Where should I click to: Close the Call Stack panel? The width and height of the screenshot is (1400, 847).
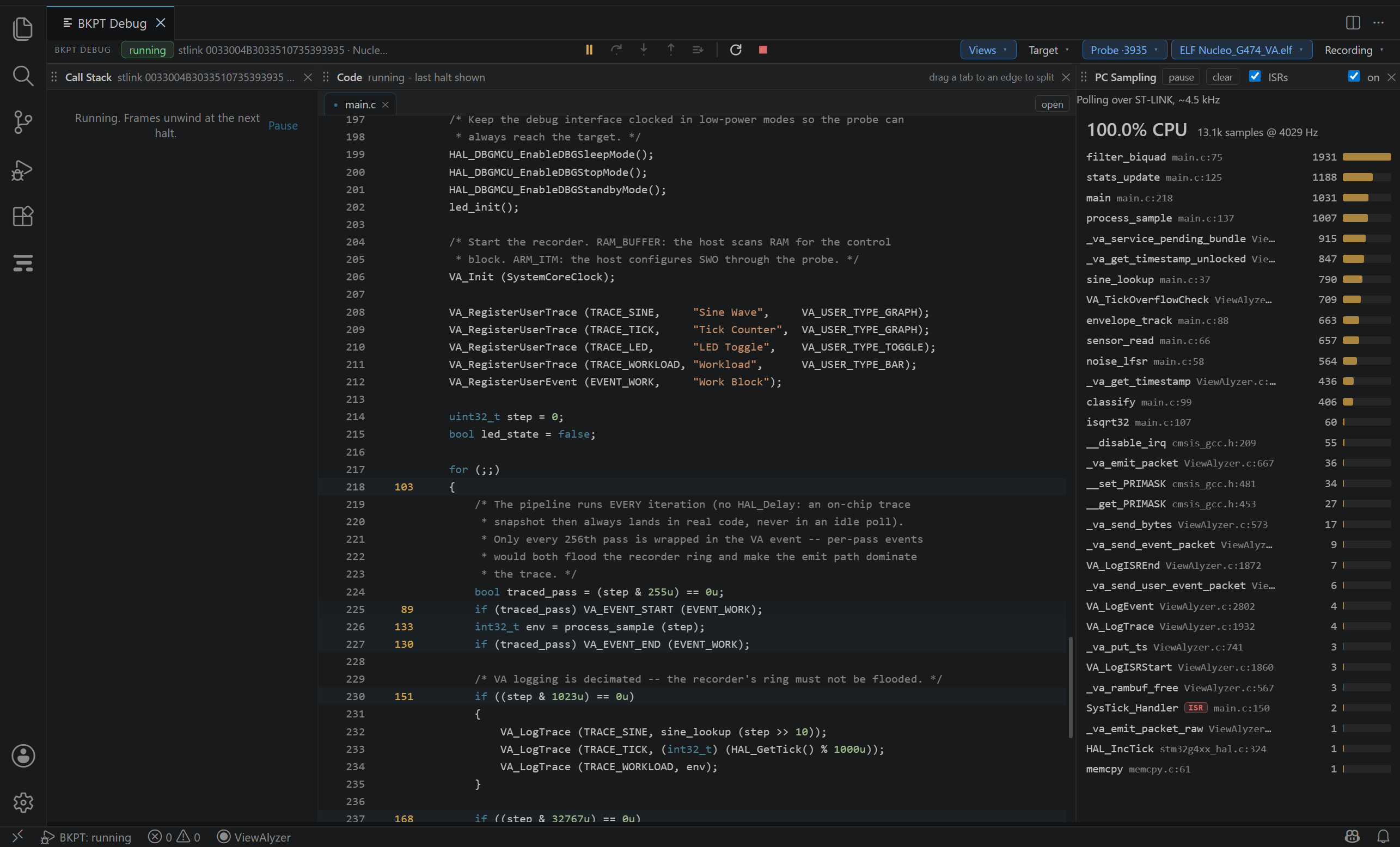(308, 77)
